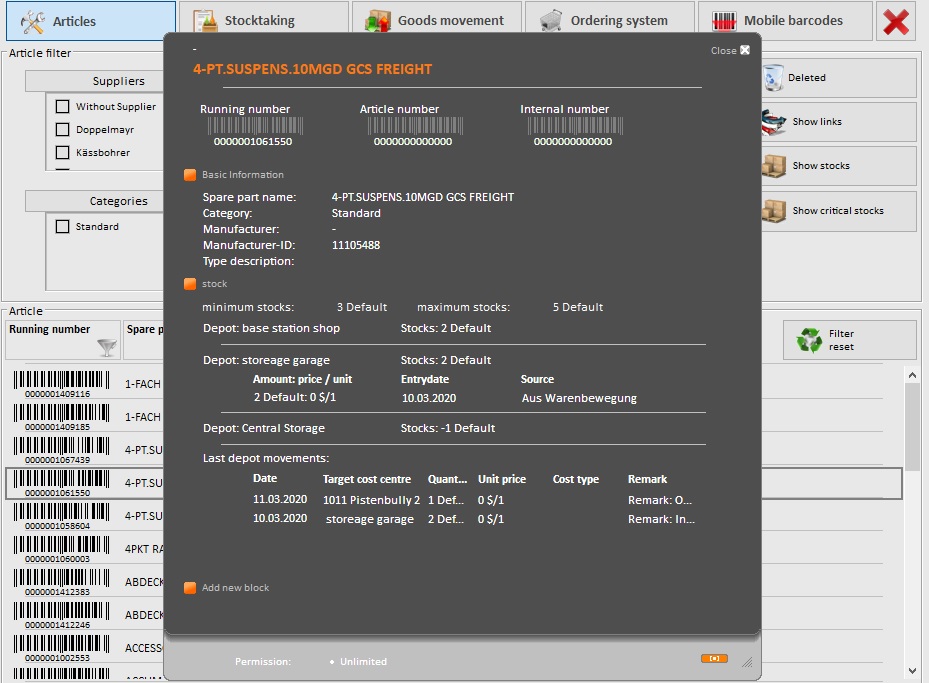Toggle the Standard category checkbox
Image resolution: width=929 pixels, height=683 pixels.
pyautogui.click(x=62, y=227)
